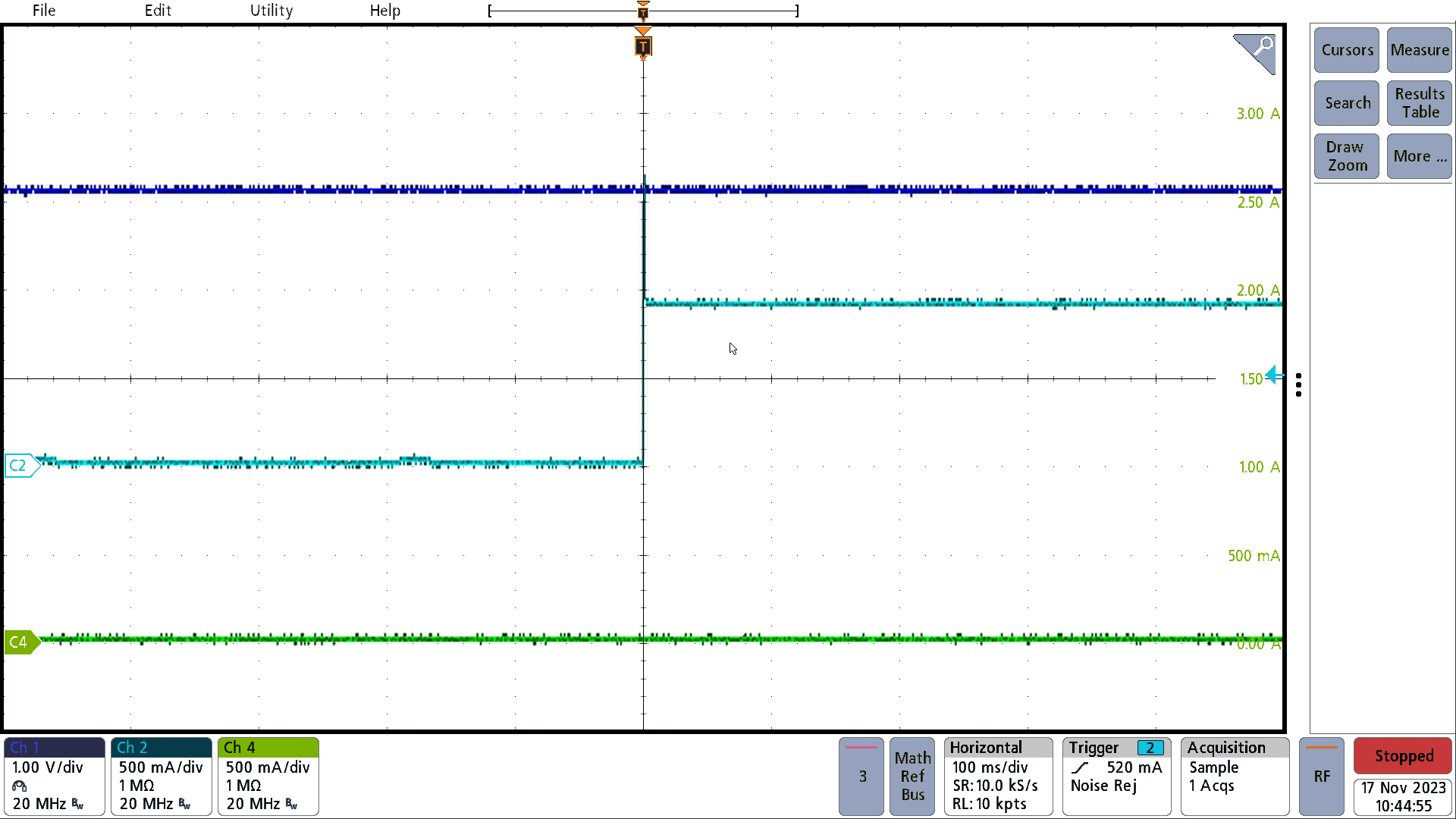This screenshot has height=819, width=1456.
Task: Click the date and time badge
Action: click(1403, 797)
